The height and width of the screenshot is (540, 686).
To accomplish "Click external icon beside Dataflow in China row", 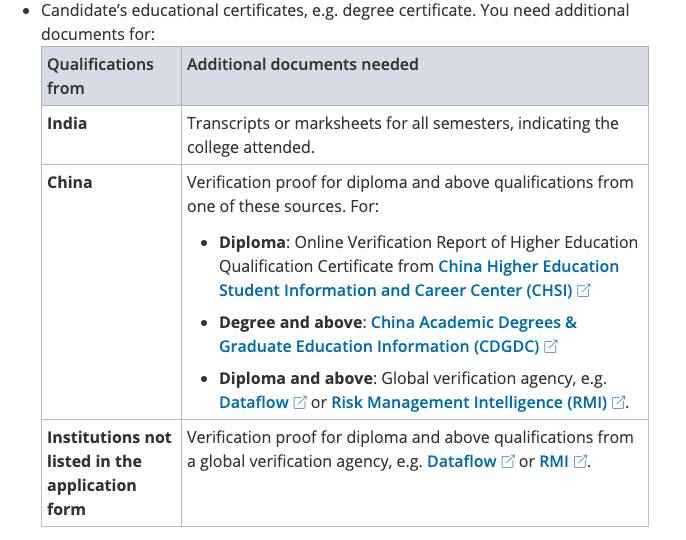I will click(300, 403).
